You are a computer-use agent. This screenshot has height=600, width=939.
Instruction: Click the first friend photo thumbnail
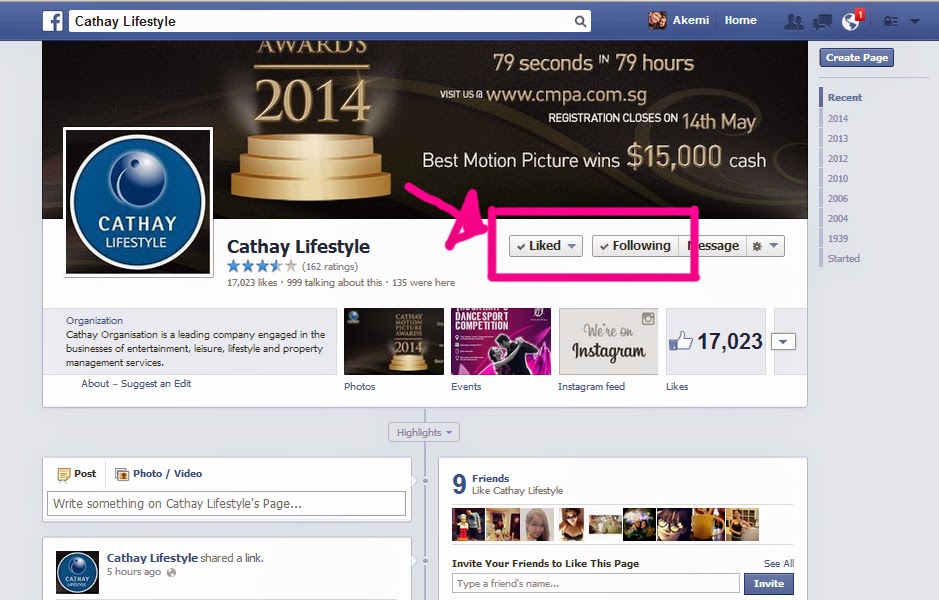pos(468,524)
